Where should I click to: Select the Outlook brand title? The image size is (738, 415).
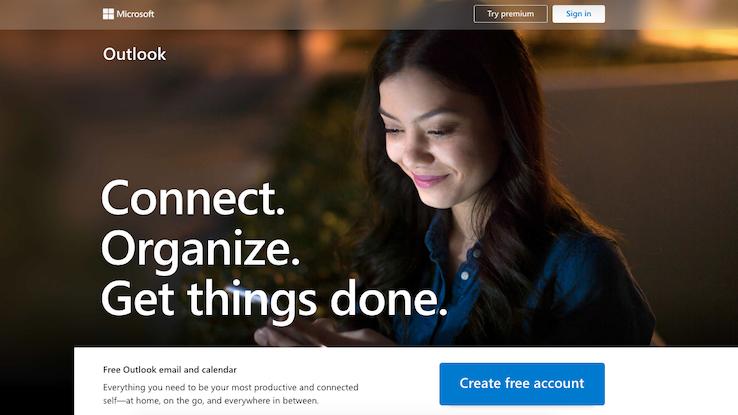point(135,54)
